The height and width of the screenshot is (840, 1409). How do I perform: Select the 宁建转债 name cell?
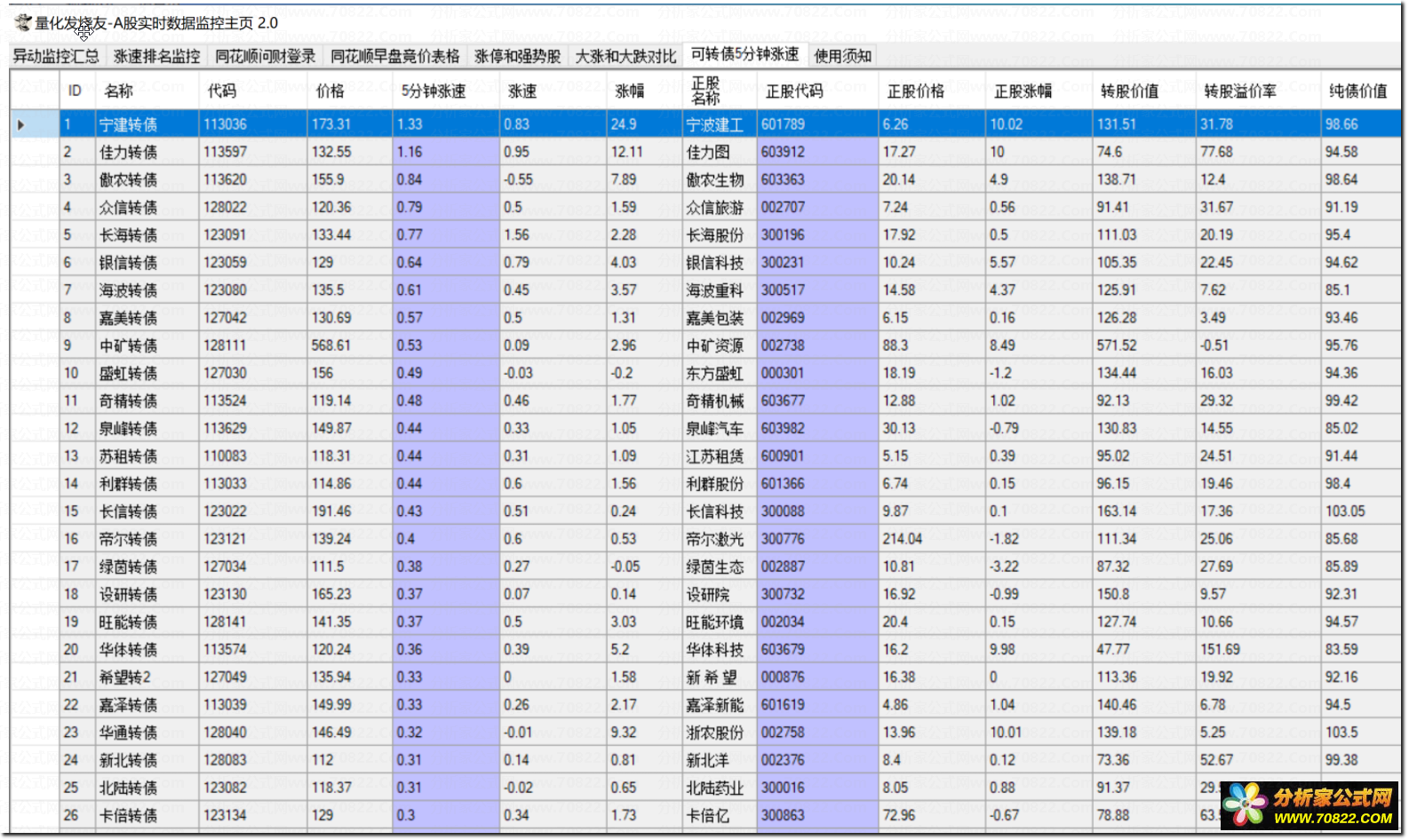click(x=147, y=124)
